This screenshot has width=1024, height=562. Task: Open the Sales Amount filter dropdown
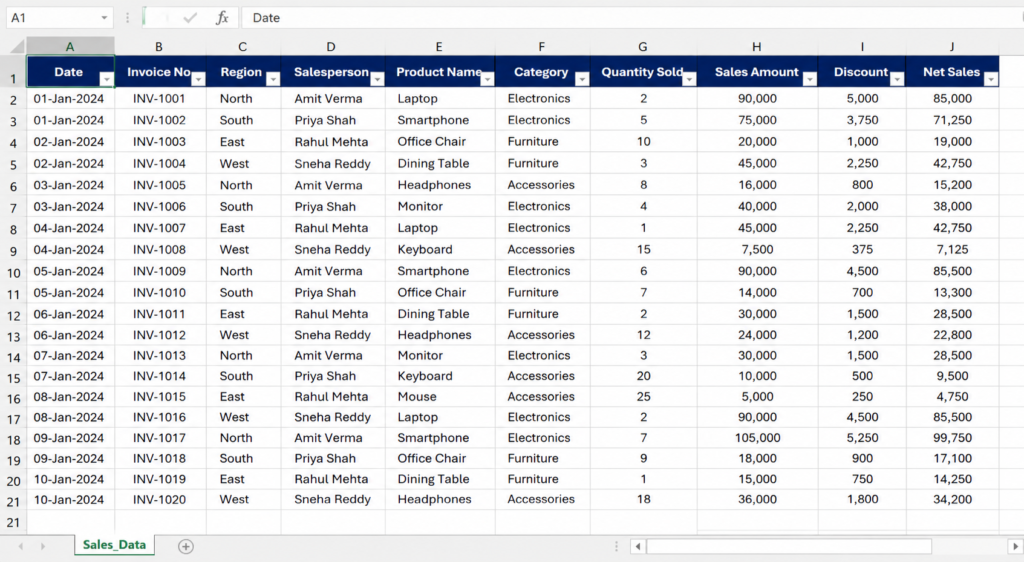point(810,79)
